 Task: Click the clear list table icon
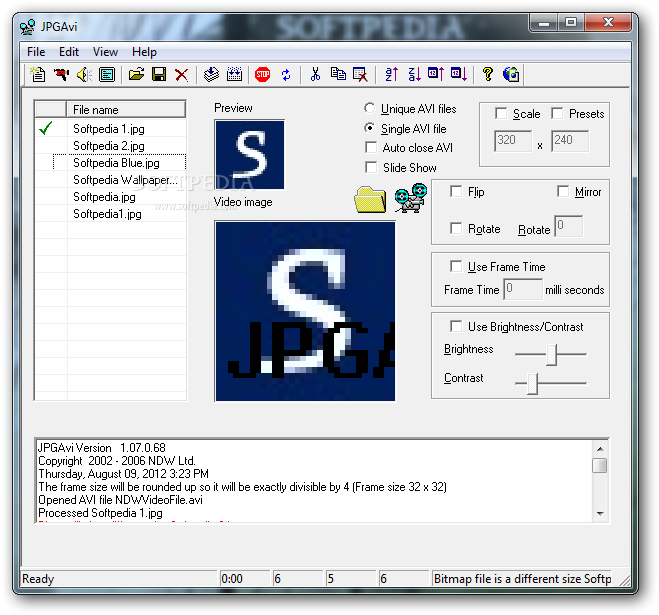pos(361,75)
